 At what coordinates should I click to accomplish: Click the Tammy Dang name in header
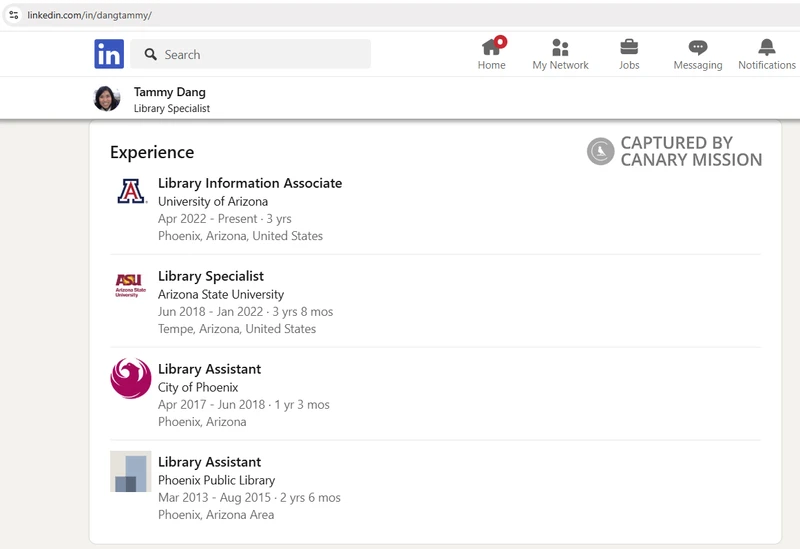click(169, 92)
